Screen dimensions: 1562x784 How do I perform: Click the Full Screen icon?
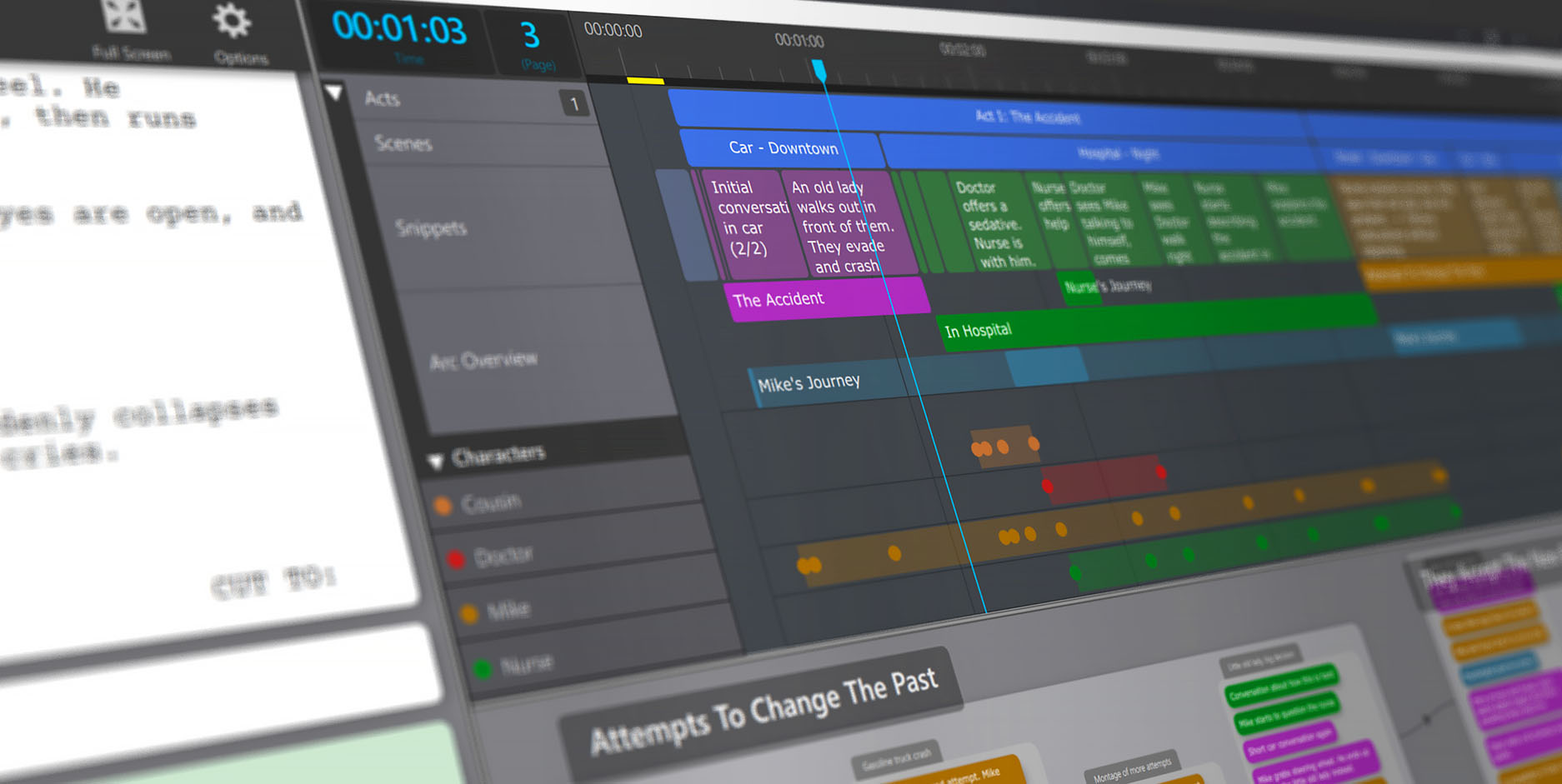(125, 18)
